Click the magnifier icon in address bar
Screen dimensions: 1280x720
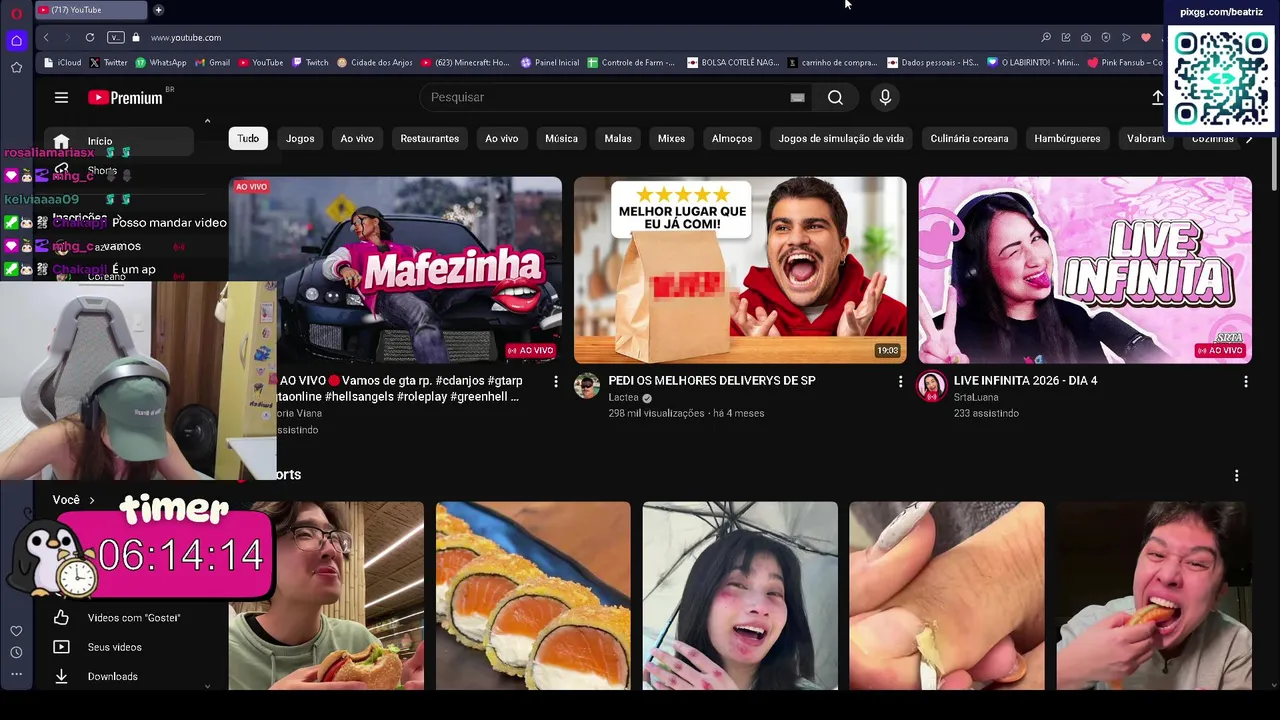coord(1046,37)
